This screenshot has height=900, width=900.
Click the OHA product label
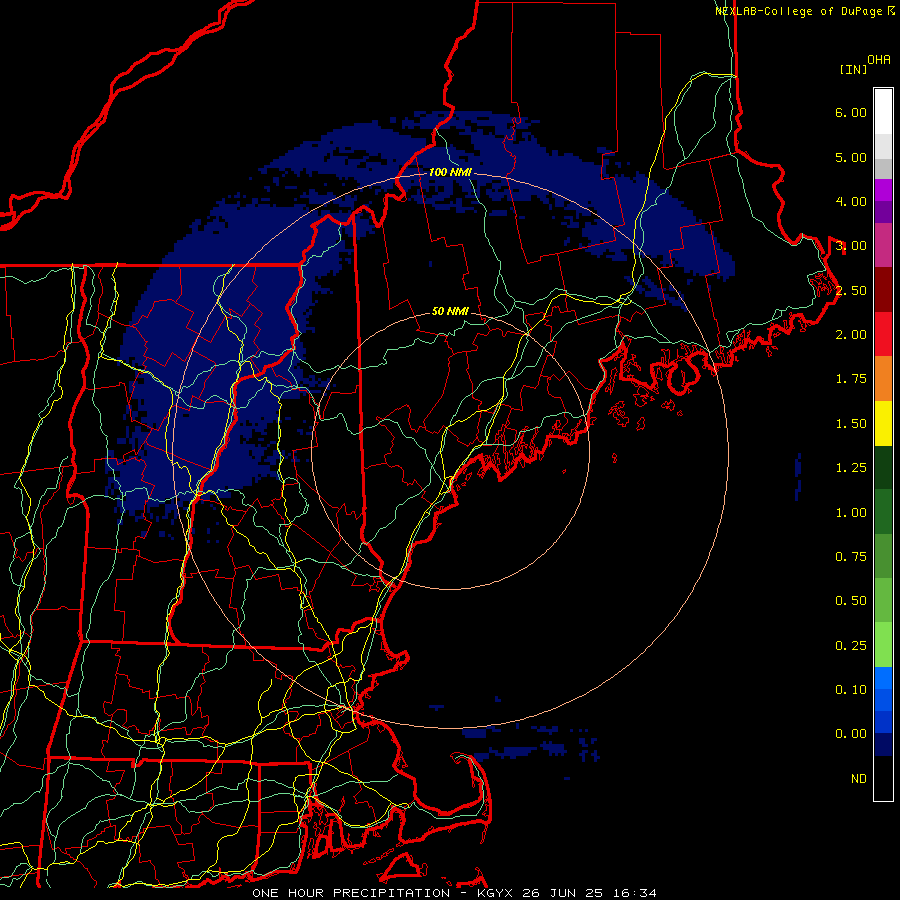tap(879, 60)
